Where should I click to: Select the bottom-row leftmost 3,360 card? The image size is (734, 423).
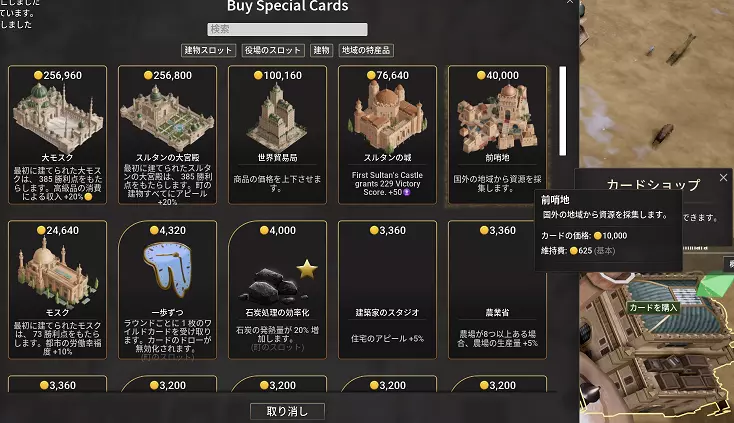click(x=58, y=384)
